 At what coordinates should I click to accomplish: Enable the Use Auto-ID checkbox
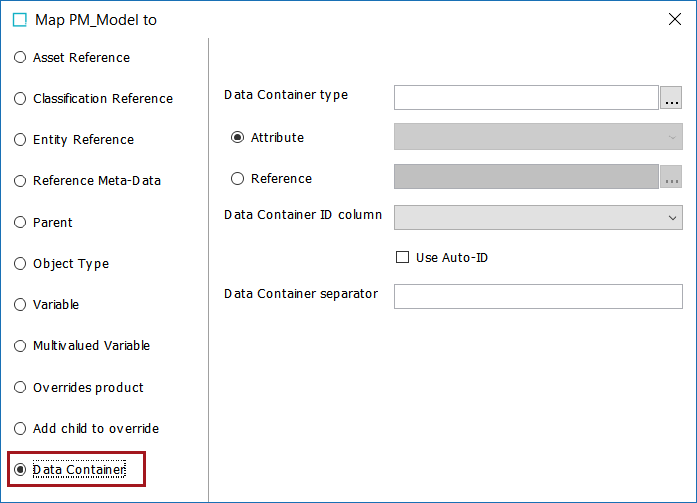(x=403, y=258)
